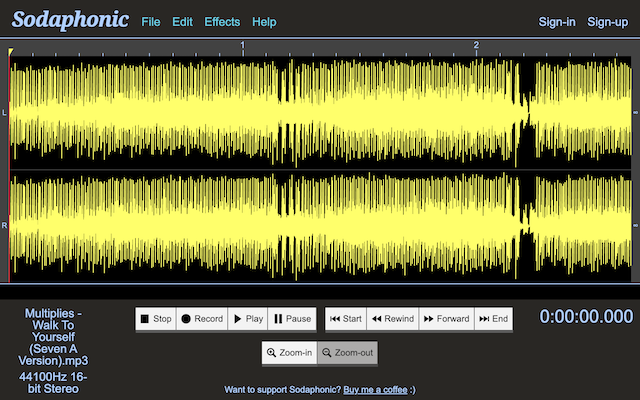Click the R channel label

point(4,226)
